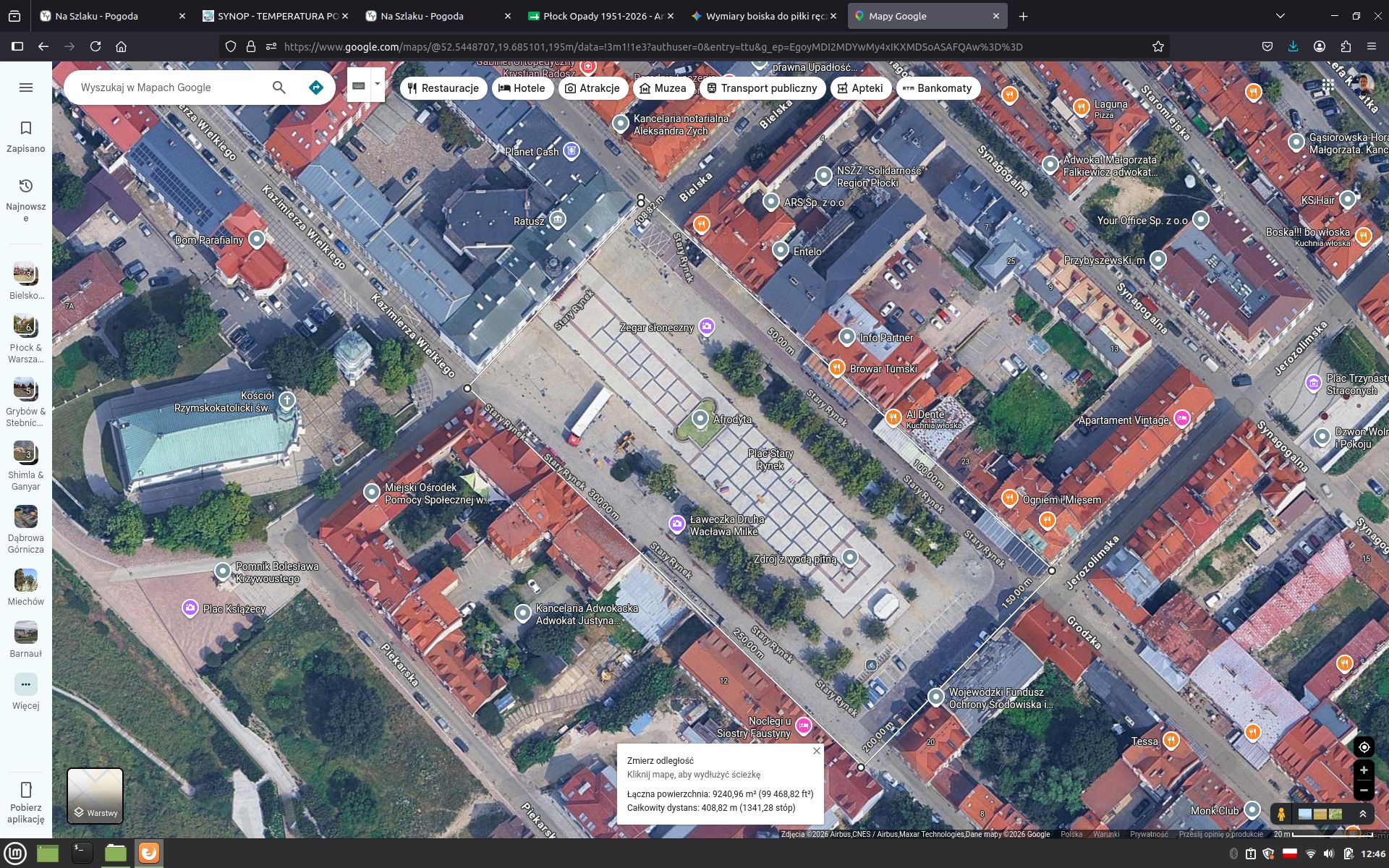The width and height of the screenshot is (1389, 868).
Task: Launch the terminal from the taskbar
Action: pyautogui.click(x=82, y=854)
